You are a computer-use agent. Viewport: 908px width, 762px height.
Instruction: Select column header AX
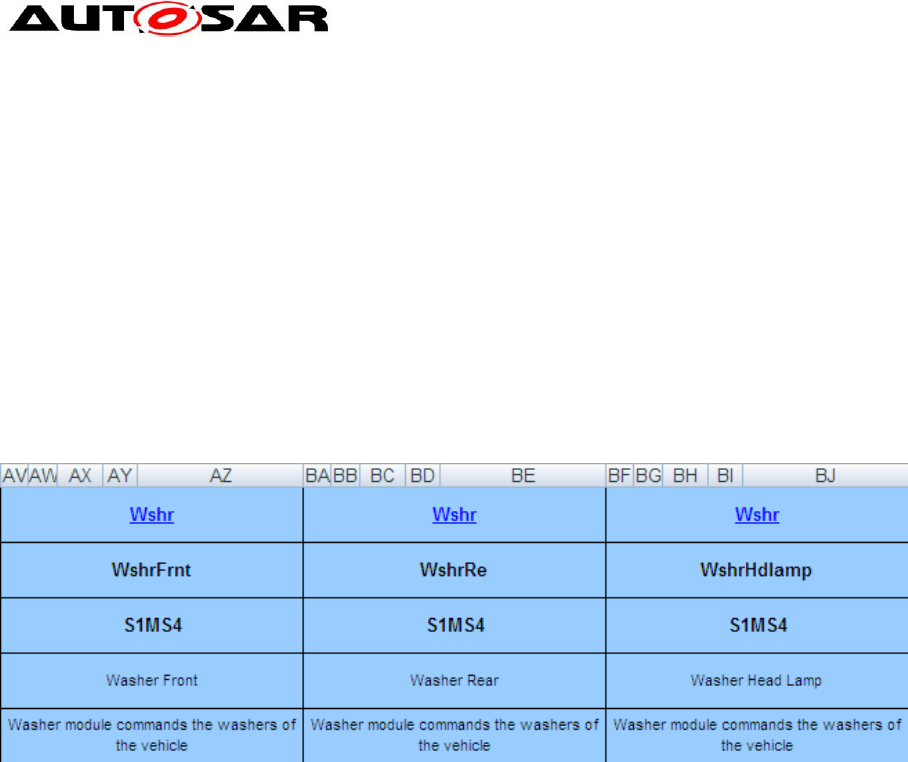tap(80, 475)
